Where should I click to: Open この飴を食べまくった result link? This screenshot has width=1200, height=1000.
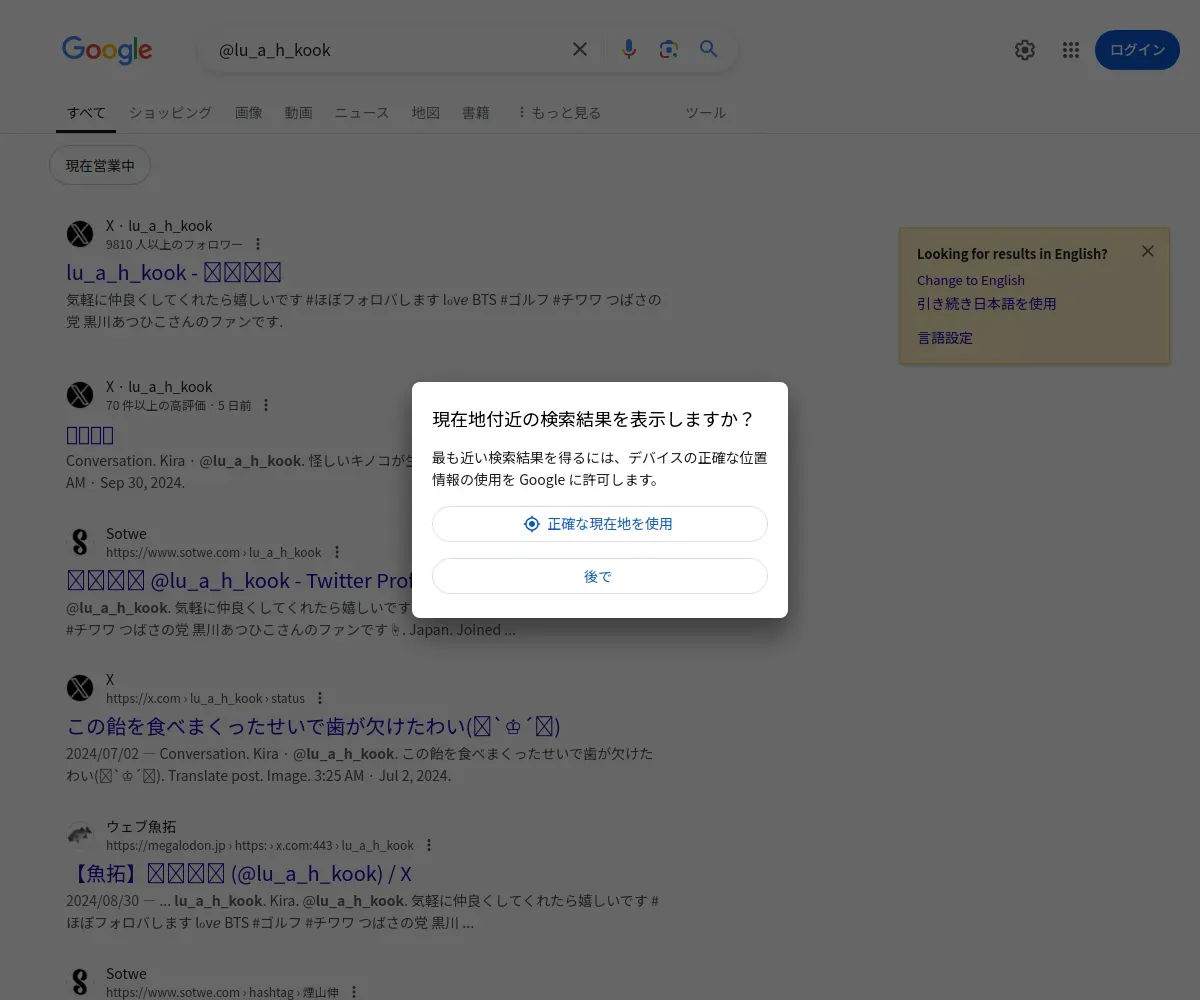point(313,726)
